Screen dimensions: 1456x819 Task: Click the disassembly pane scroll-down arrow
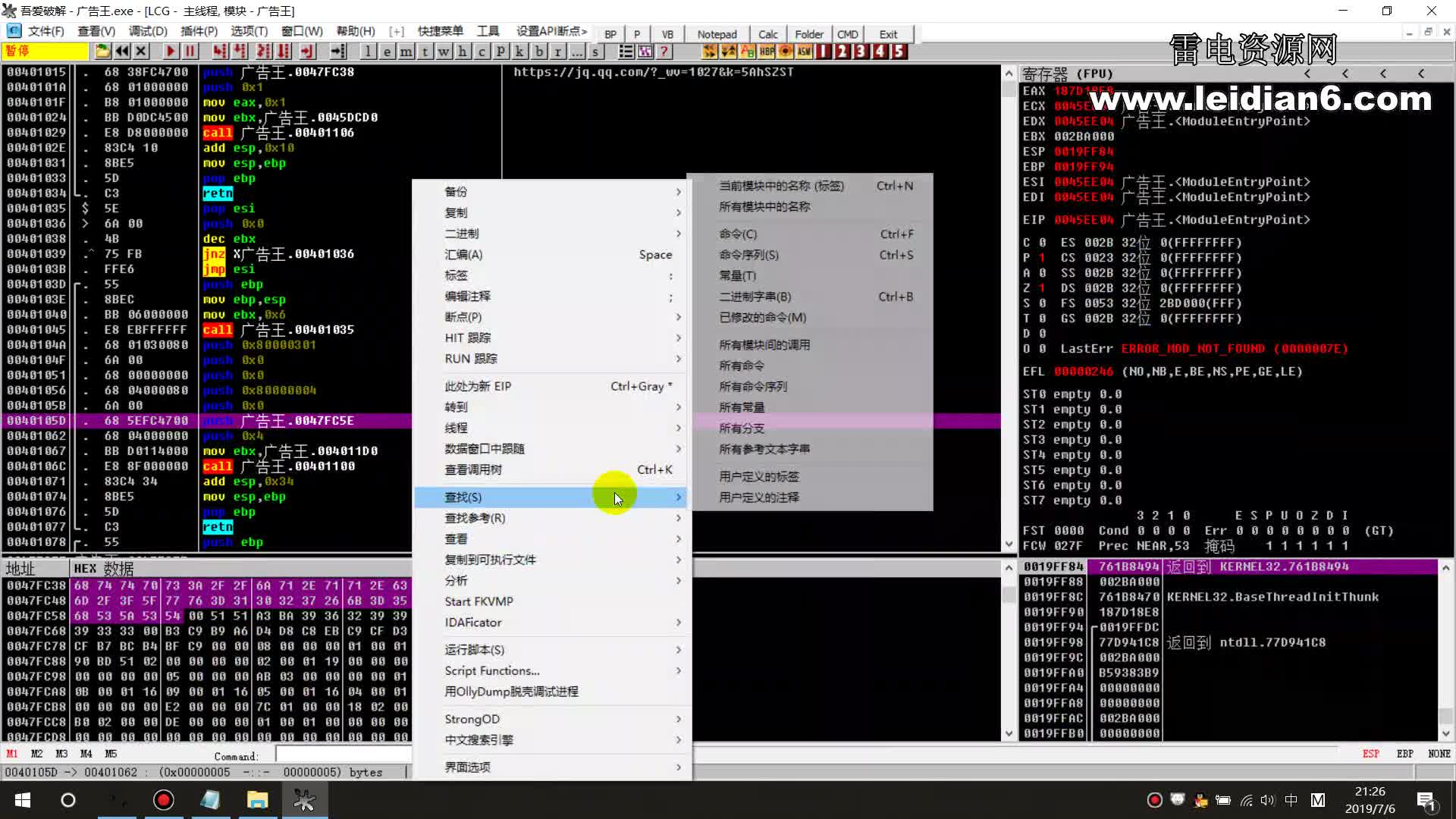point(1009,544)
